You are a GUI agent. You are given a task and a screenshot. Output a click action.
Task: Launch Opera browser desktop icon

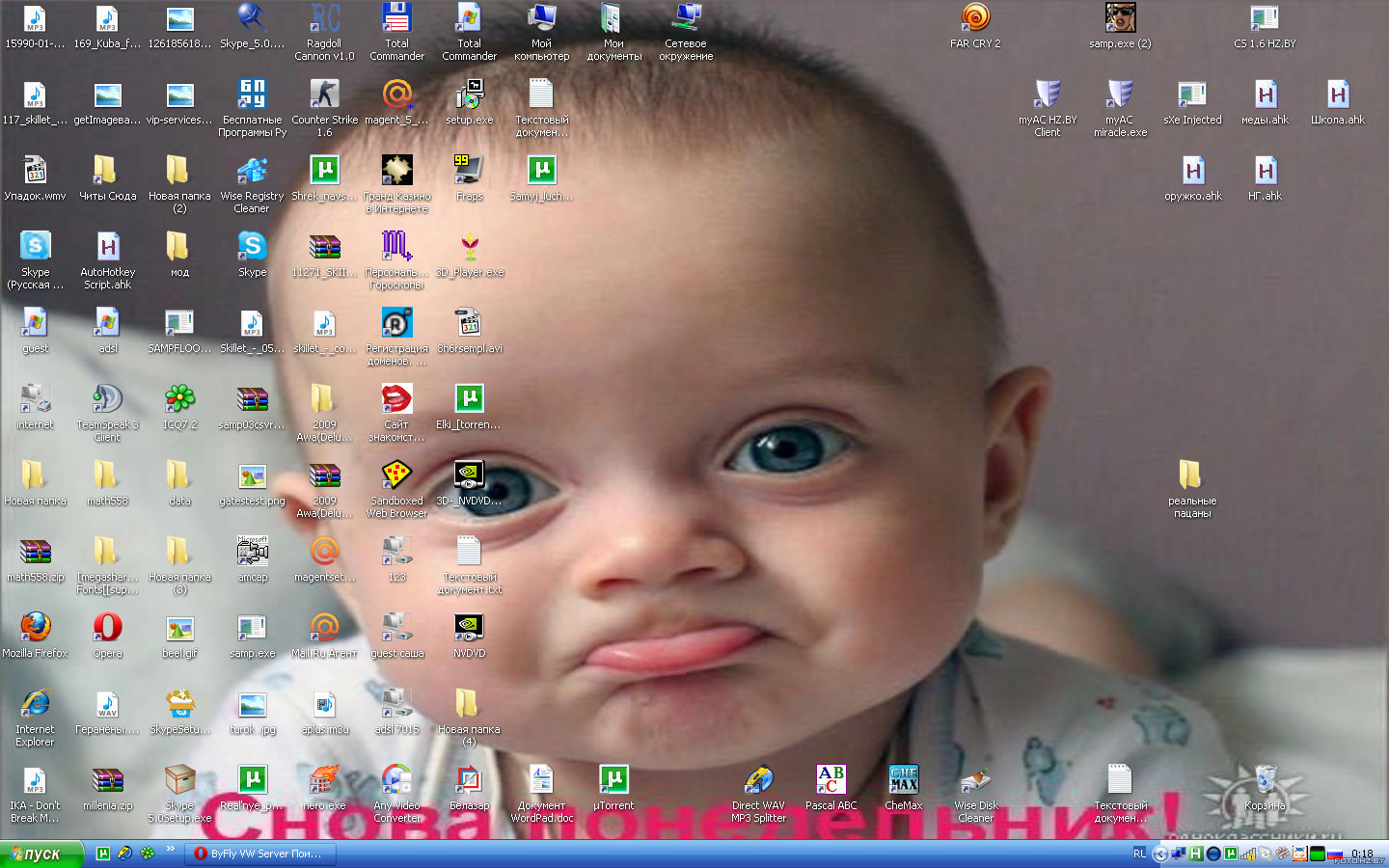click(108, 636)
